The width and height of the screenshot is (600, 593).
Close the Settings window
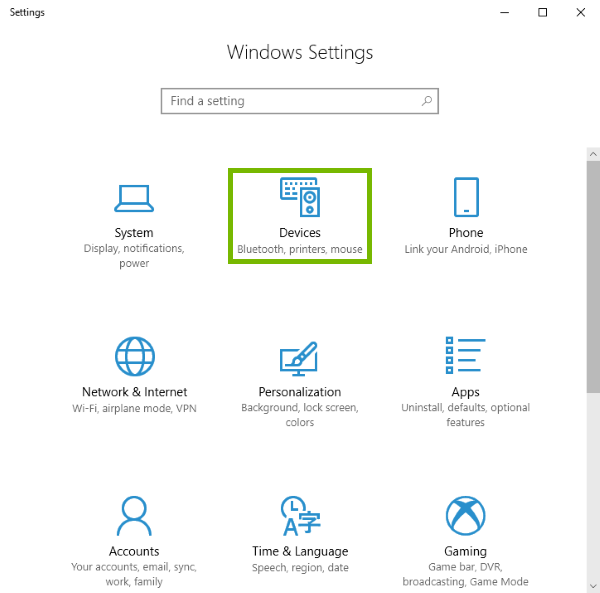tap(580, 13)
